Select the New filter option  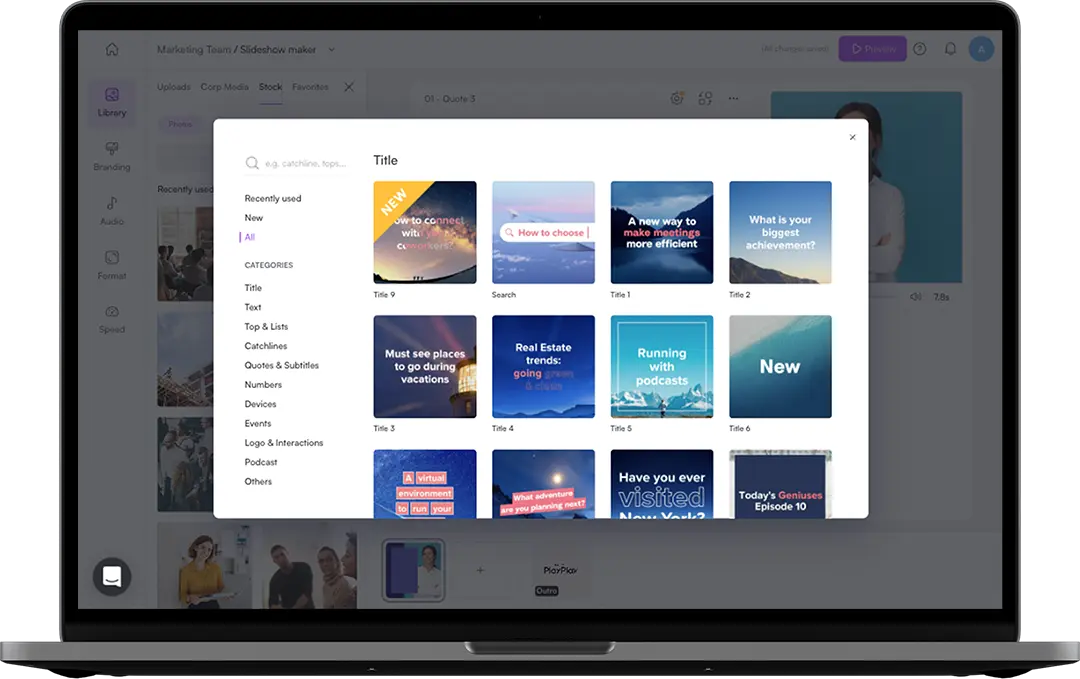click(253, 217)
